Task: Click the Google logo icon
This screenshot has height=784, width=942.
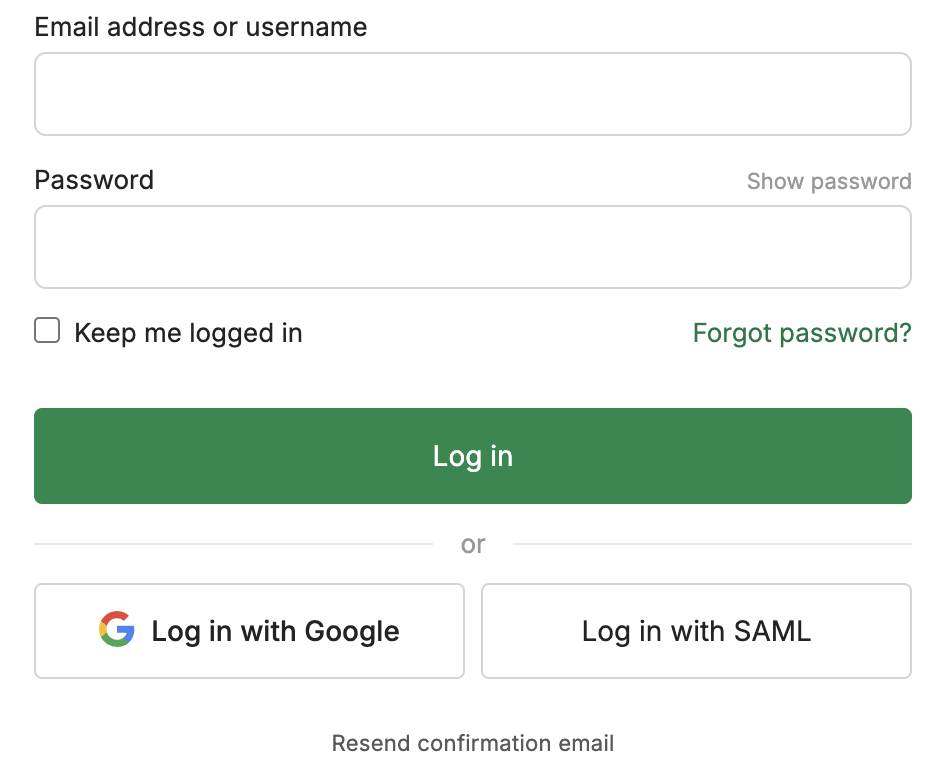Action: tap(117, 630)
